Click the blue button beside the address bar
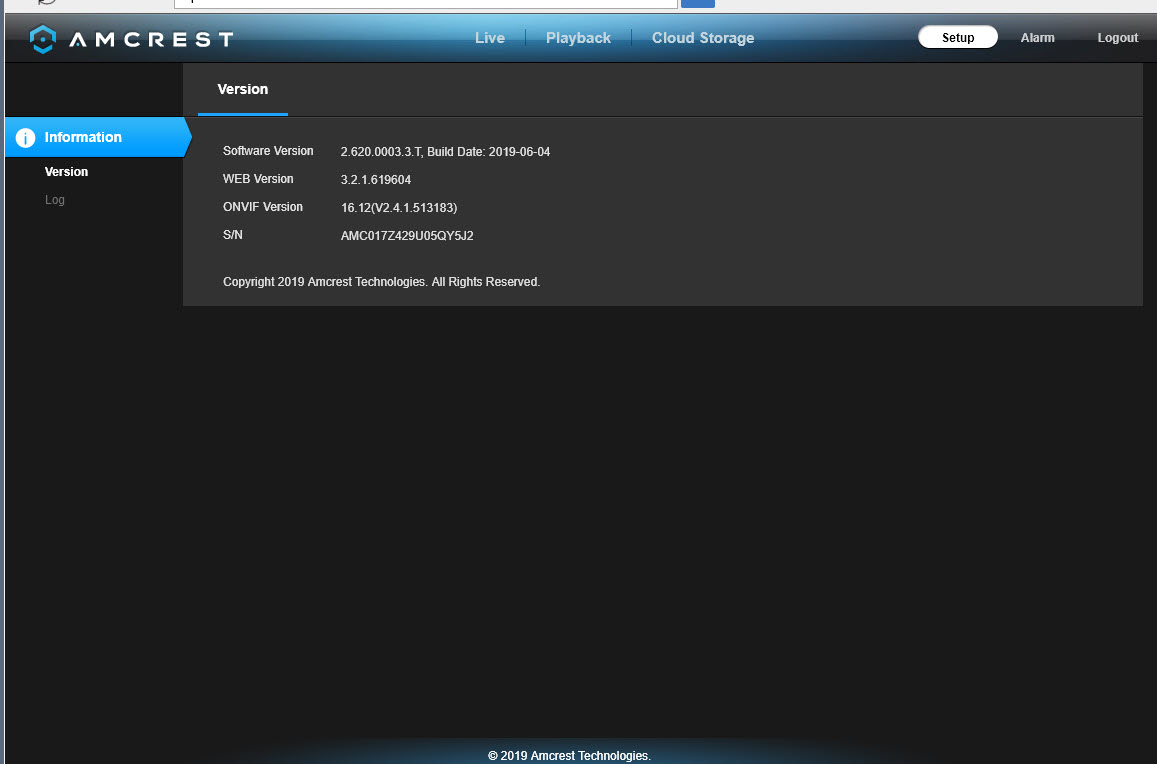 697,4
